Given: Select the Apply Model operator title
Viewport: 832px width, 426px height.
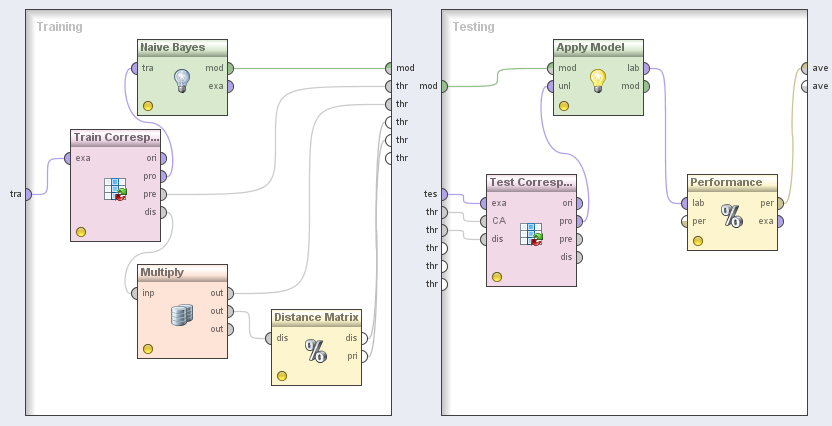Looking at the screenshot, I should pyautogui.click(x=592, y=47).
